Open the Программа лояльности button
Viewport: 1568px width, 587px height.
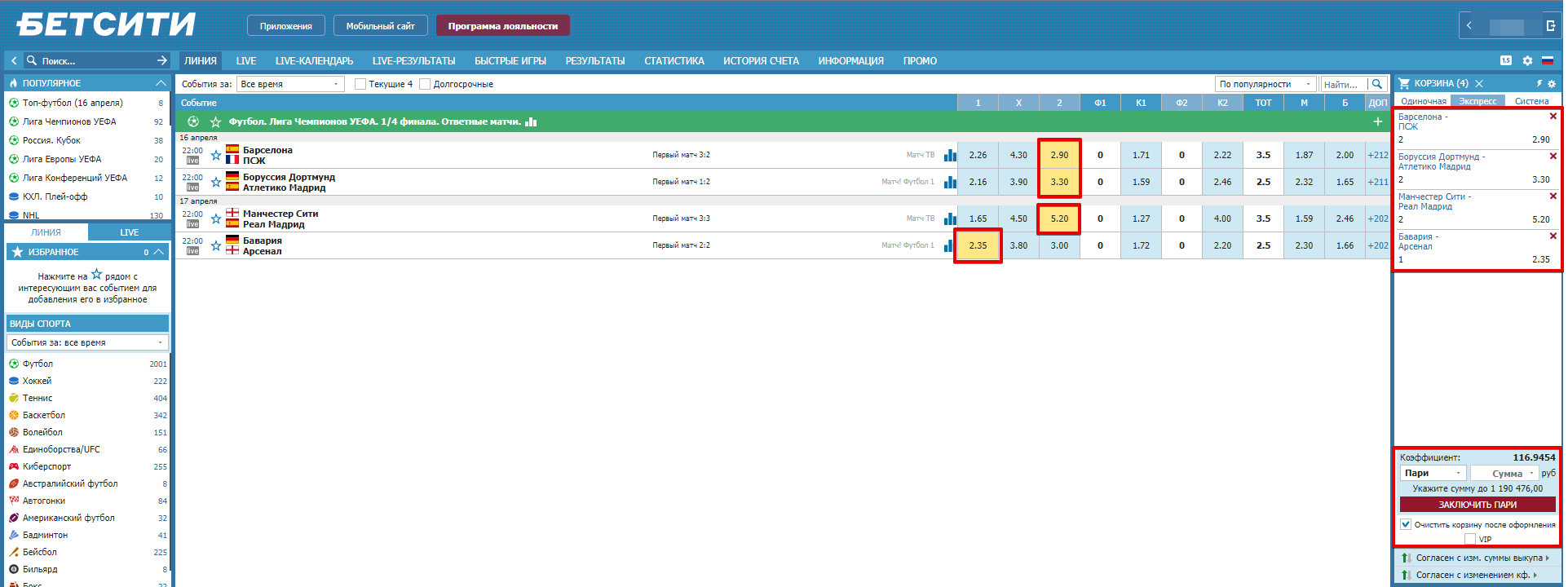click(502, 26)
